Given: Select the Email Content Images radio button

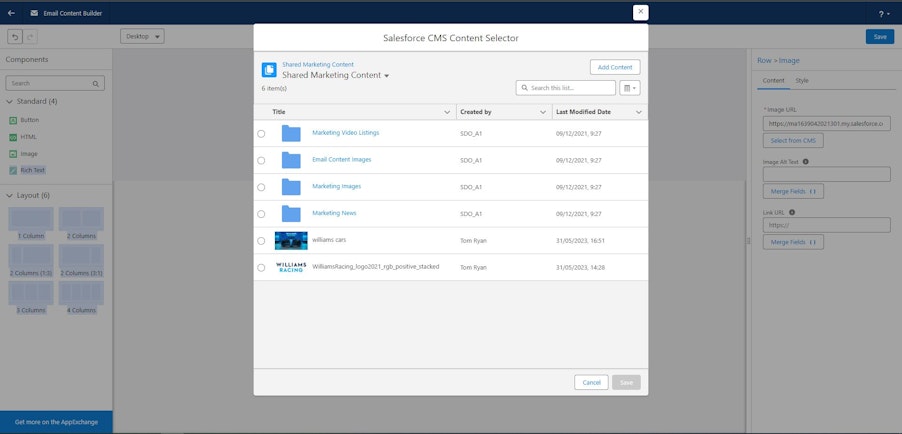Looking at the screenshot, I should [261, 161].
